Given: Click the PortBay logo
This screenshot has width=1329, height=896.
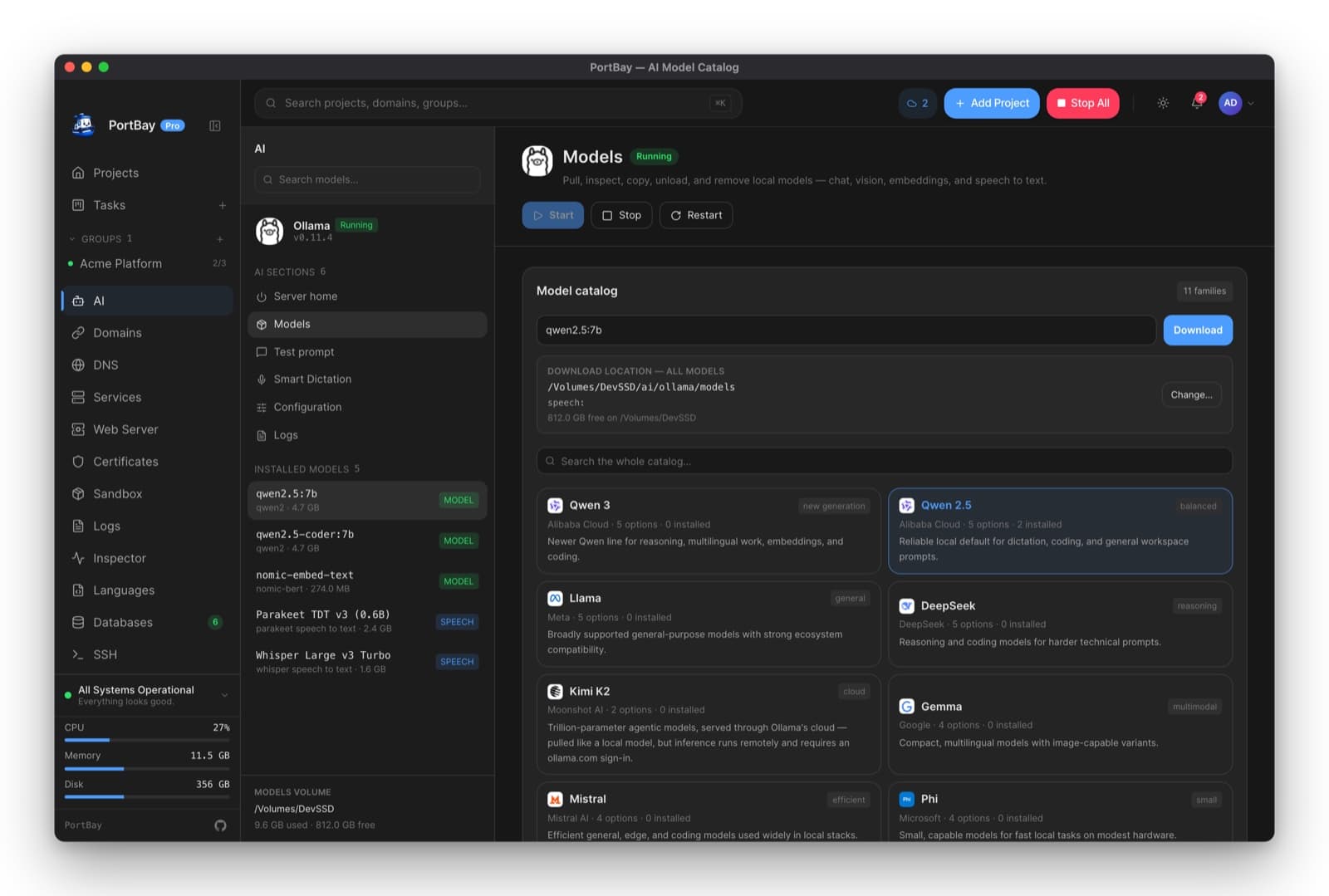Looking at the screenshot, I should [x=83, y=125].
